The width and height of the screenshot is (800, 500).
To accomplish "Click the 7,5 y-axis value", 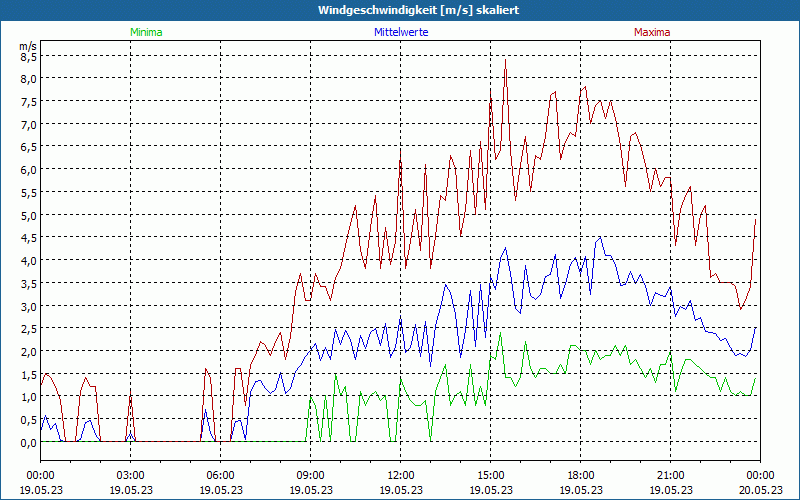I will [29, 102].
